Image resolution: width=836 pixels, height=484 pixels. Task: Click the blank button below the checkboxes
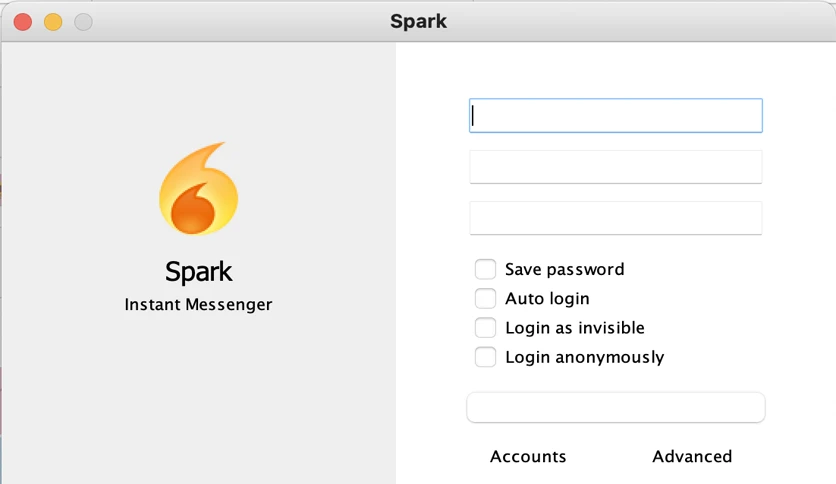616,408
